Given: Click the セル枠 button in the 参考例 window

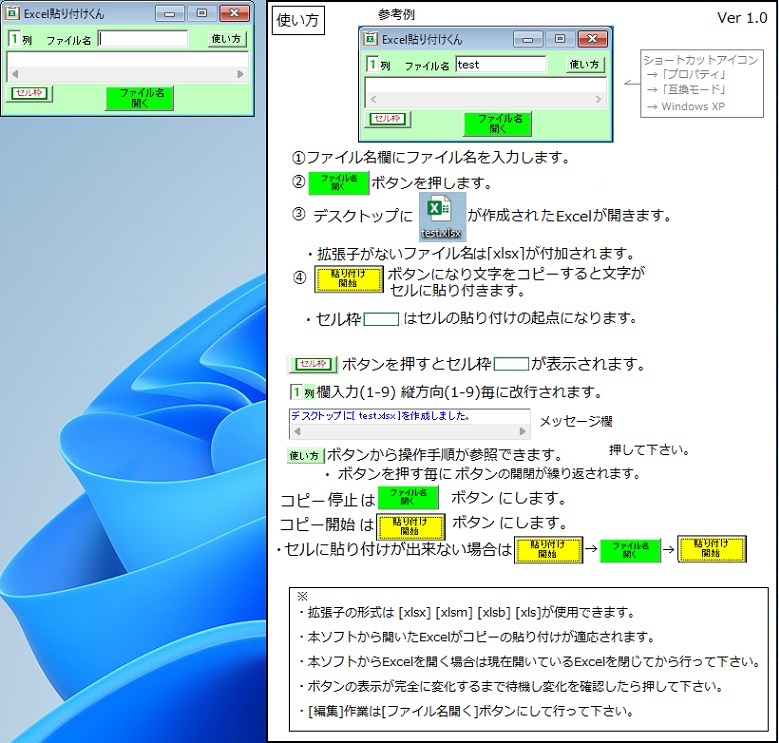Looking at the screenshot, I should (x=388, y=118).
